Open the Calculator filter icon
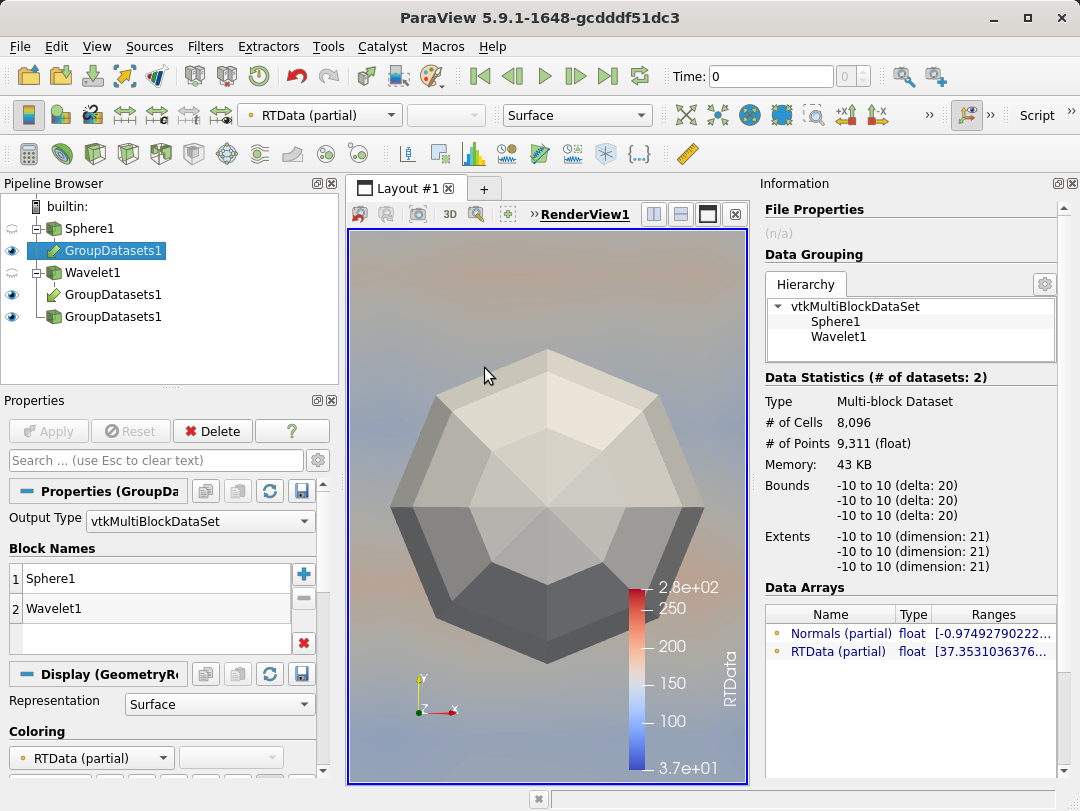Screen dimensions: 1080x811 (x=29, y=154)
